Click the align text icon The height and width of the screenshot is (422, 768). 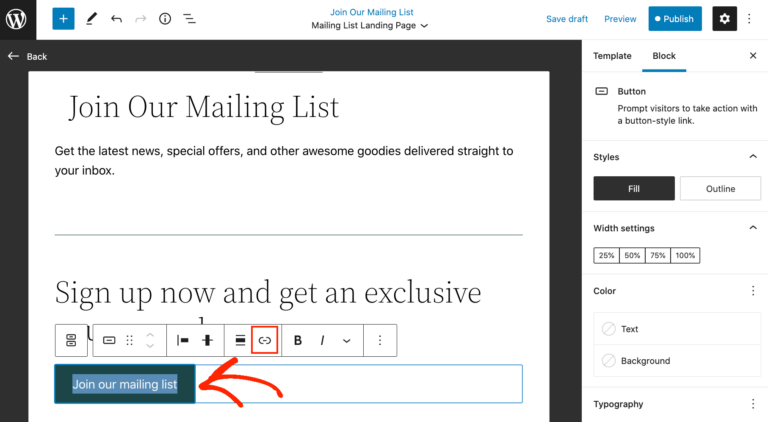point(240,340)
